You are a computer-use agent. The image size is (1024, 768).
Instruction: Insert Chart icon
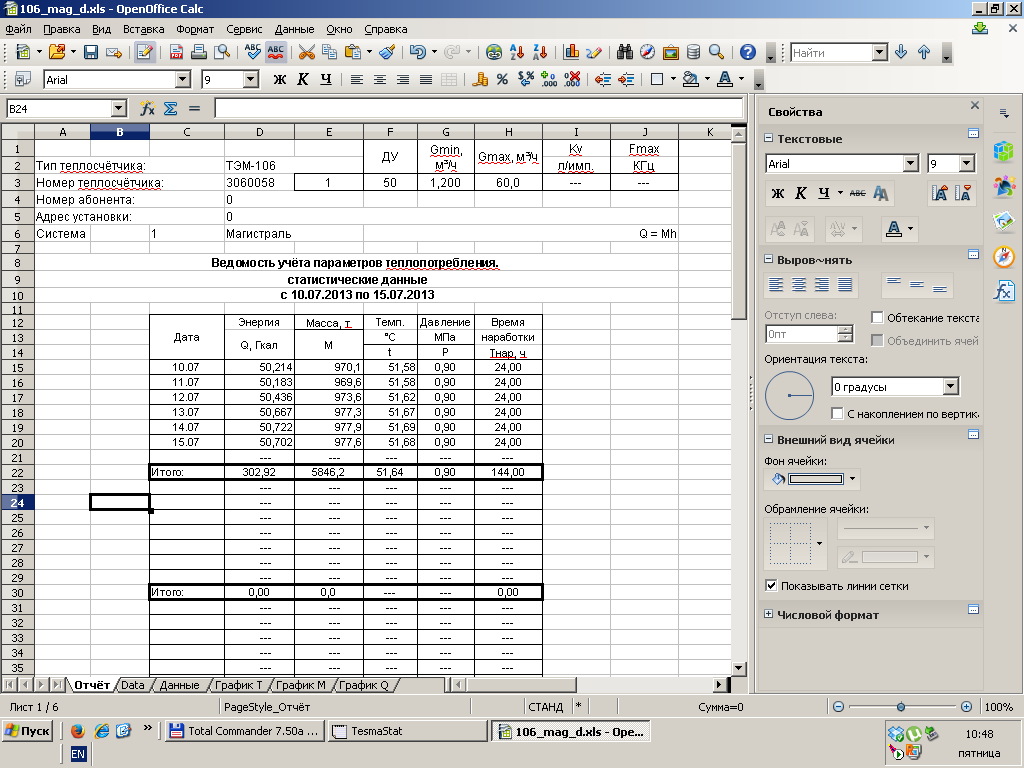point(571,52)
